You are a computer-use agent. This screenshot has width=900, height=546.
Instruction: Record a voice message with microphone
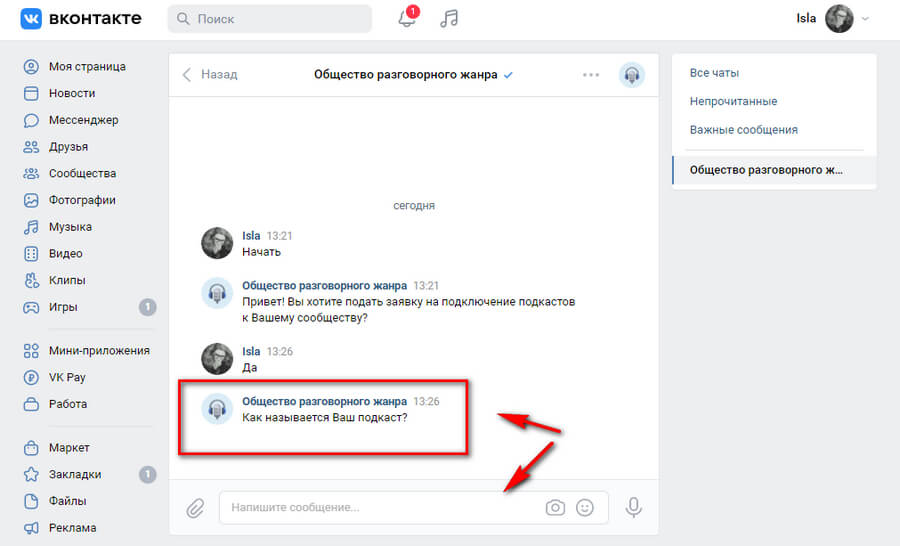tap(634, 508)
